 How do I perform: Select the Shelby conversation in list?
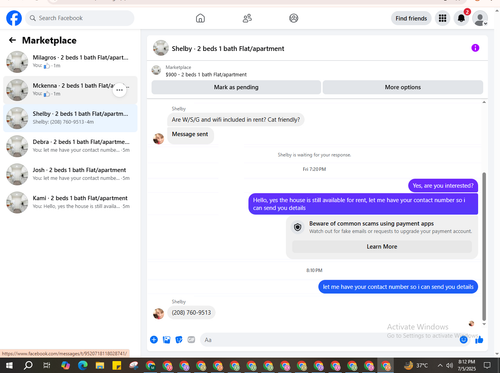click(x=70, y=118)
